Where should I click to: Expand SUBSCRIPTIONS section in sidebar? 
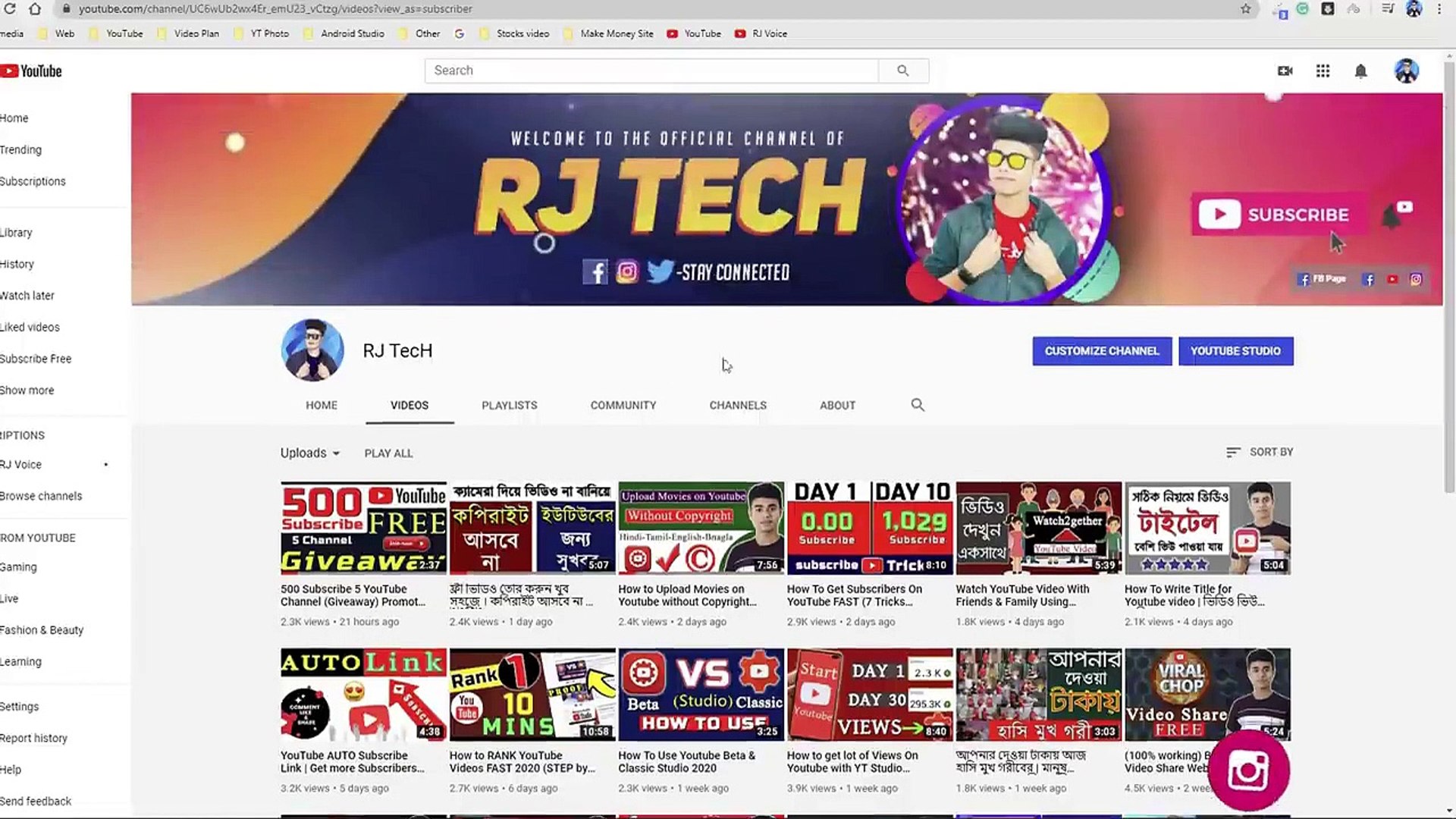pos(23,435)
